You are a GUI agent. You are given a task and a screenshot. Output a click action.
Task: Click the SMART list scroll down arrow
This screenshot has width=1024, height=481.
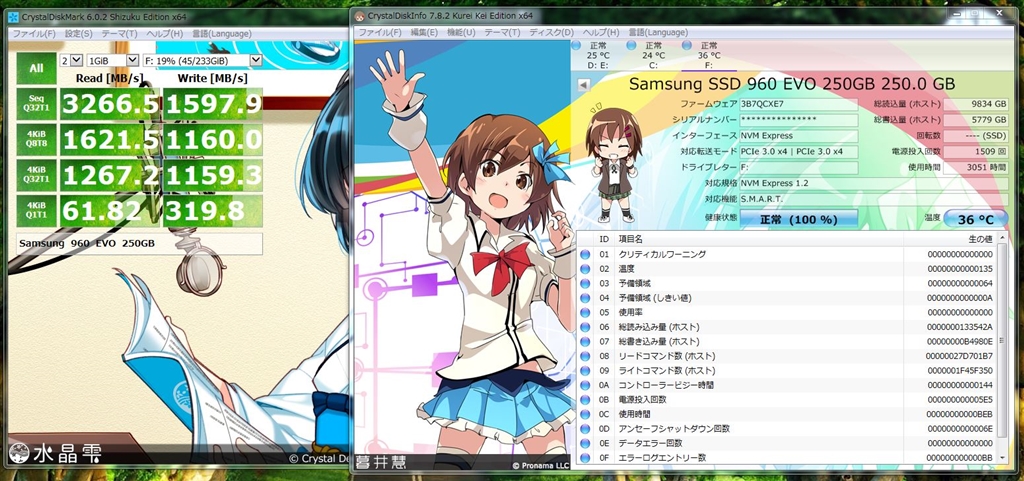click(1002, 459)
